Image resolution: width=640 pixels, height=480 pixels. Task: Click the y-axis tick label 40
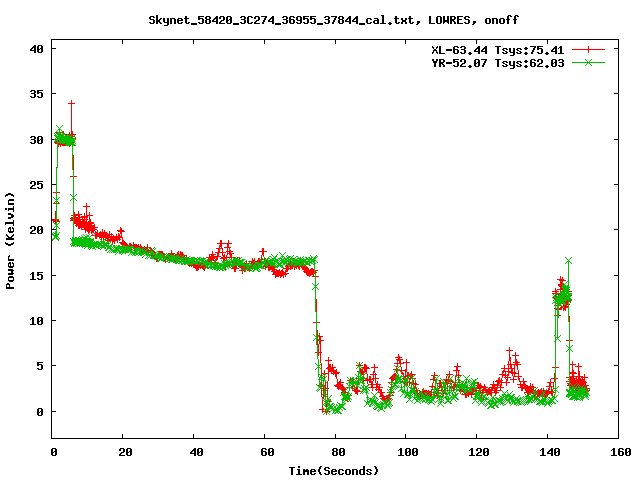(36, 49)
